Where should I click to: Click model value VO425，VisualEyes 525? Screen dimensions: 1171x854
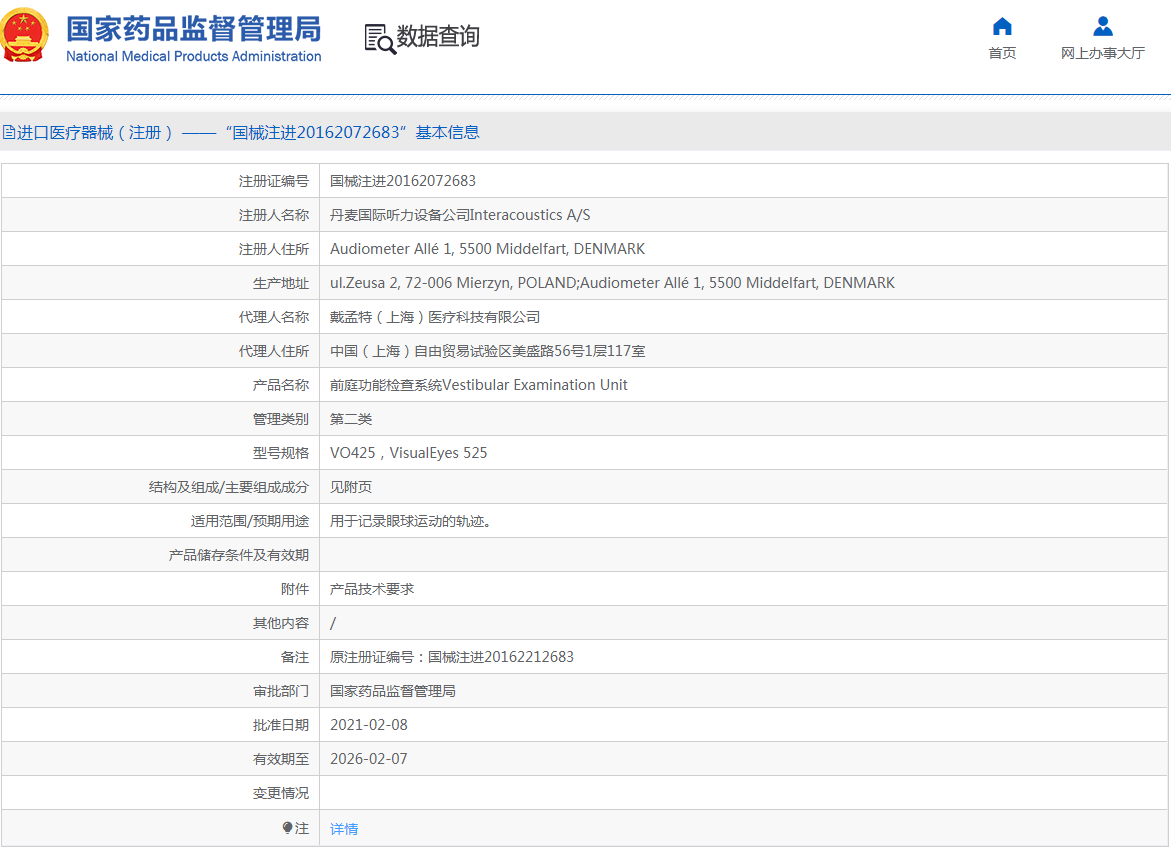point(409,453)
